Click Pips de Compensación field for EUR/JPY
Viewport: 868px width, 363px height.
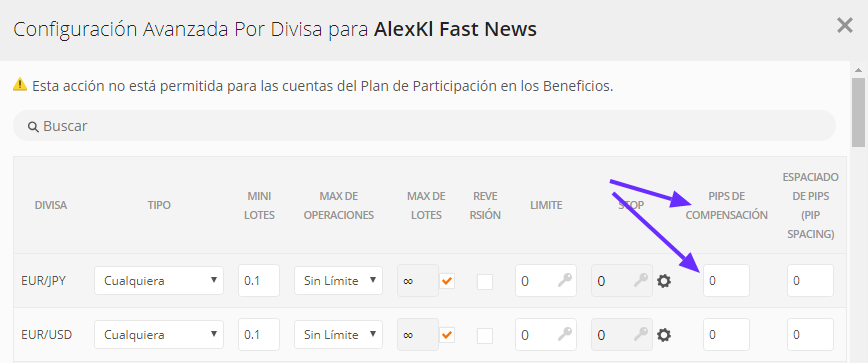coord(726,281)
